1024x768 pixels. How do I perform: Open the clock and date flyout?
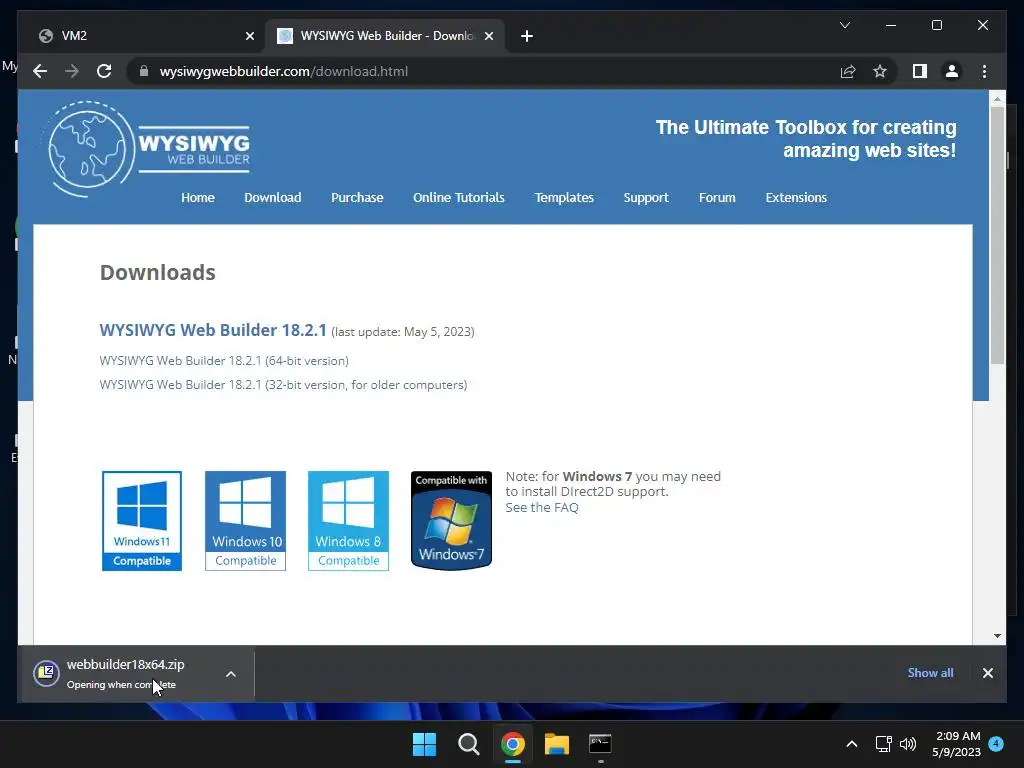(956, 744)
